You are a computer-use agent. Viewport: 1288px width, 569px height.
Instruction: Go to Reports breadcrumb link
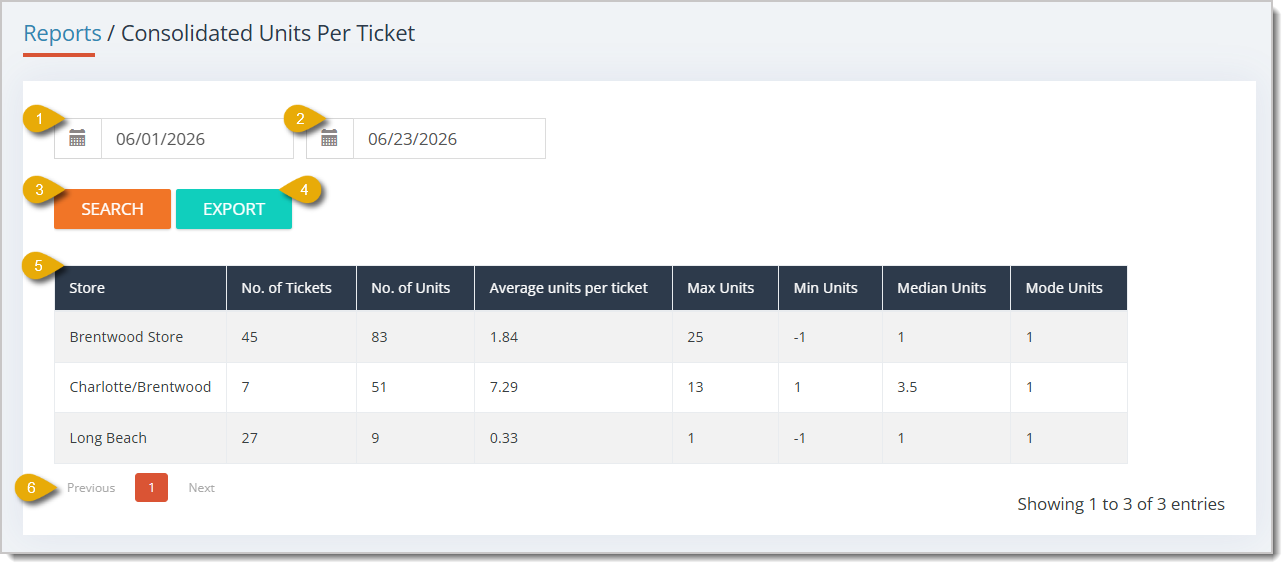click(62, 33)
